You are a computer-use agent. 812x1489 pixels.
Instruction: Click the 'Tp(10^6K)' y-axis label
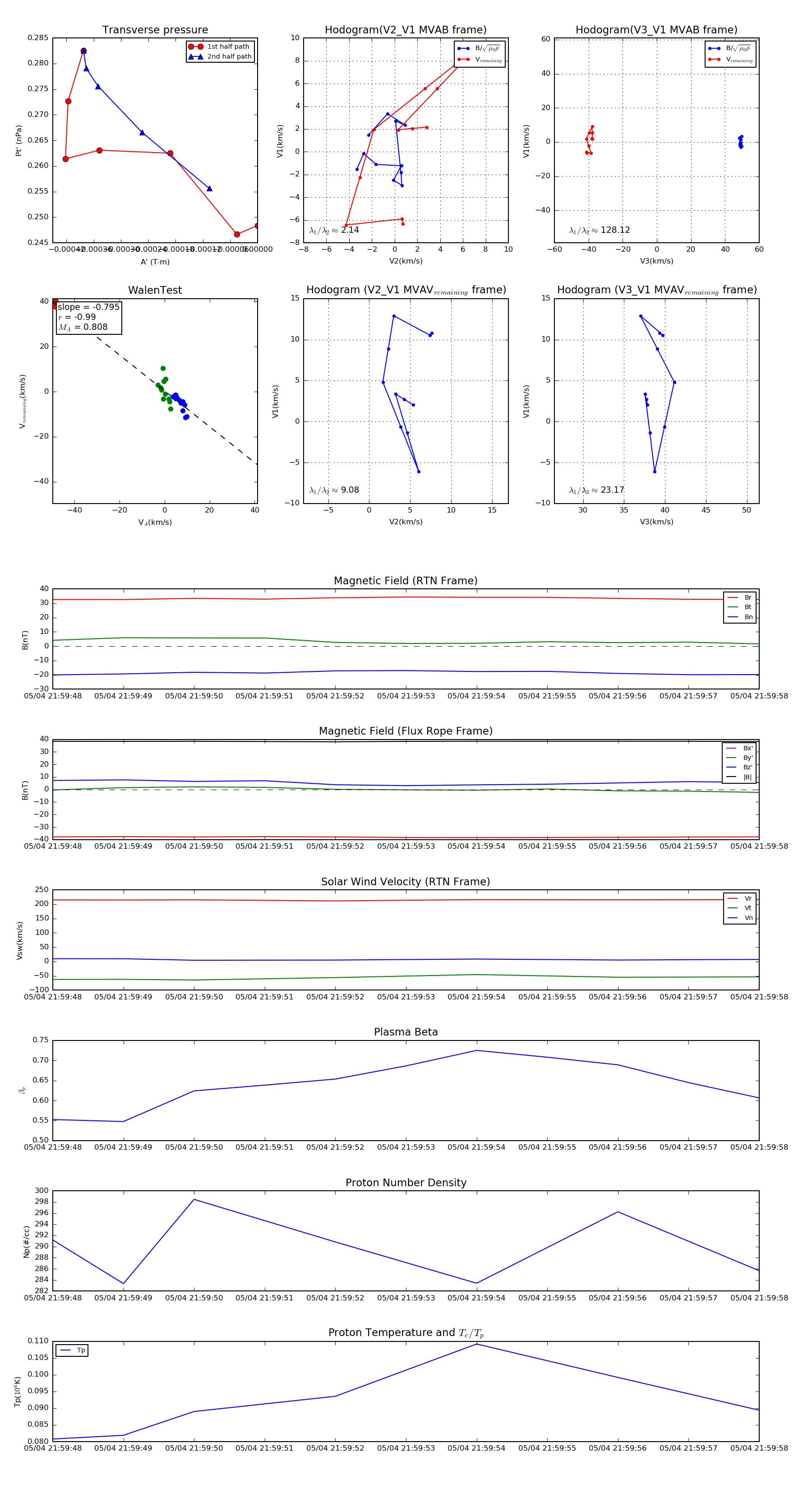17,1392
